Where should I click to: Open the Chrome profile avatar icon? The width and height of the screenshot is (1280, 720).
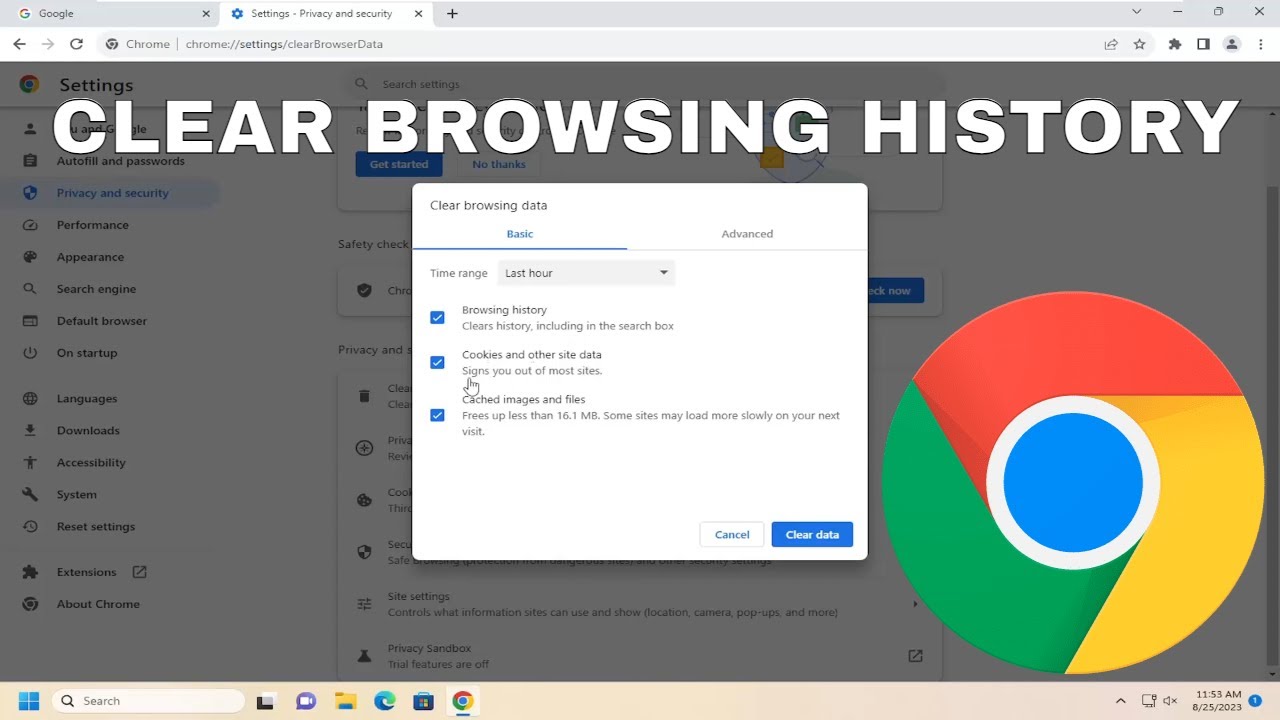coord(1232,44)
